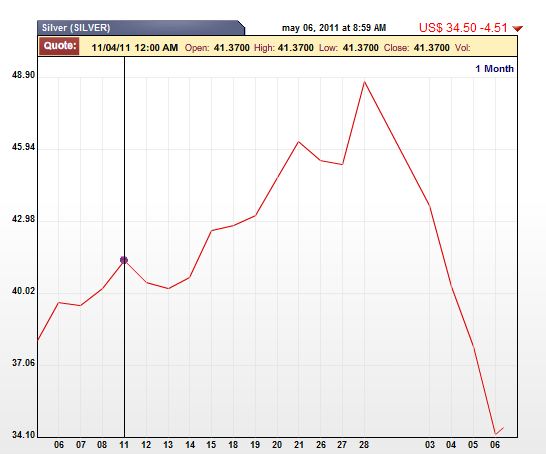546x454 pixels.
Task: Click the 11/04/11 12:00 AM timestamp
Action: [x=135, y=47]
